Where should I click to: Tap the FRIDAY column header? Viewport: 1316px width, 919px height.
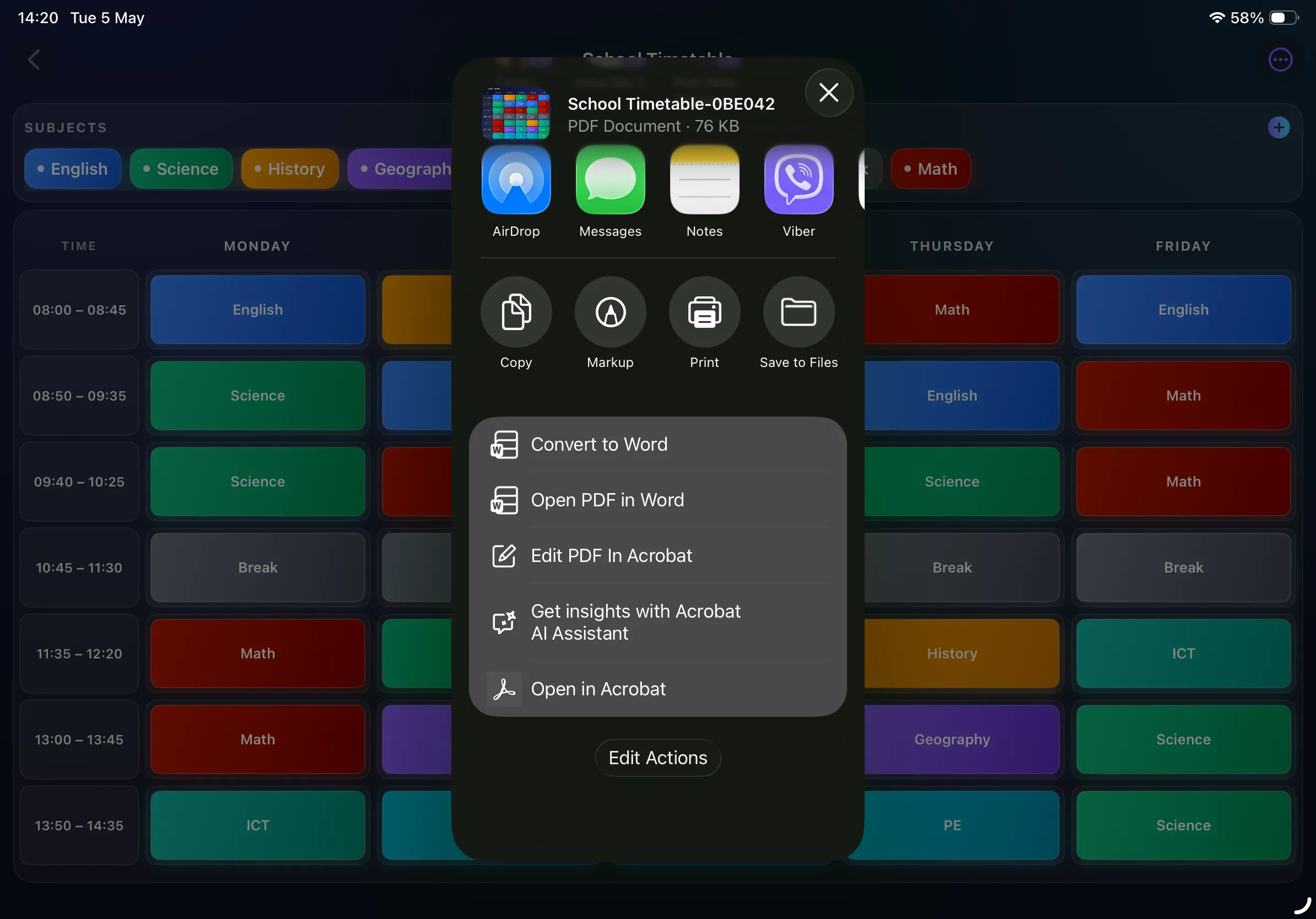[1183, 246]
